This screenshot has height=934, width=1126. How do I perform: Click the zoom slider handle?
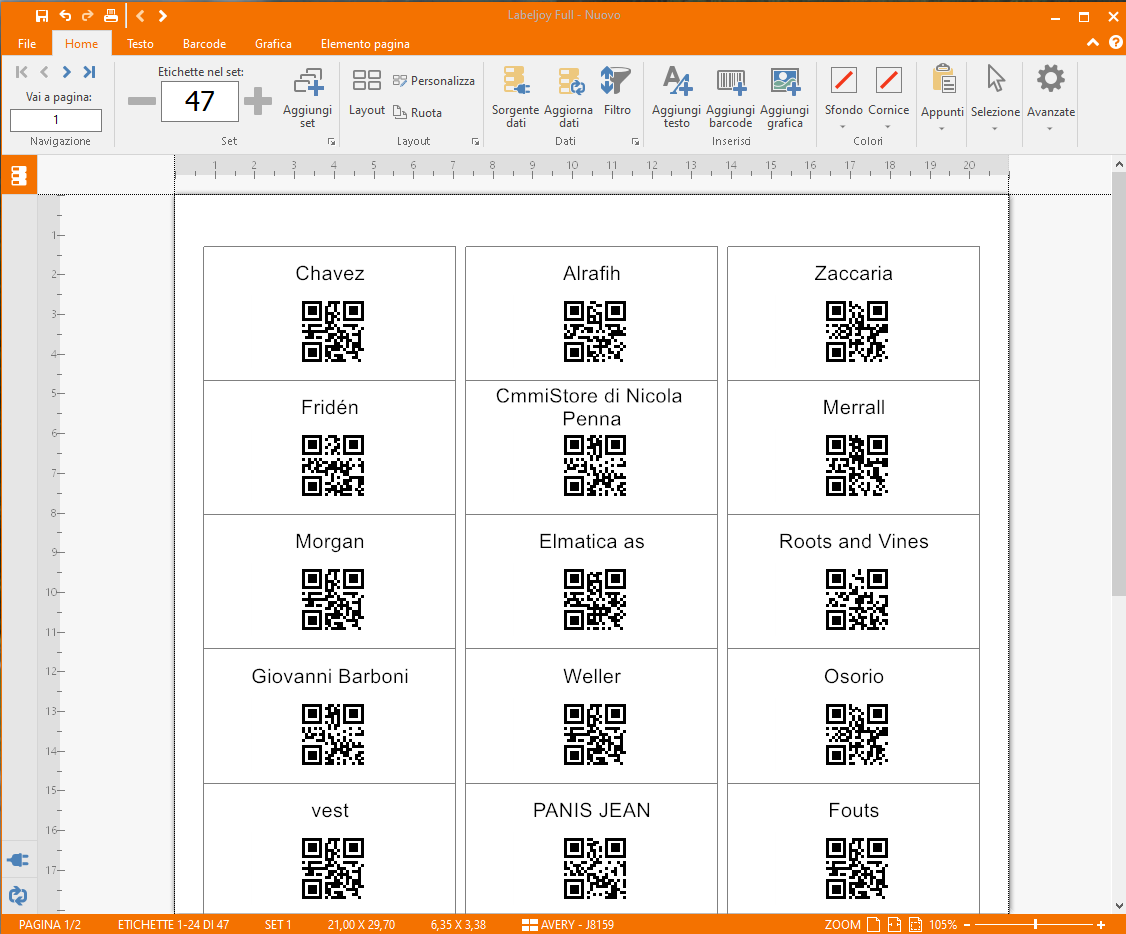pyautogui.click(x=1035, y=925)
